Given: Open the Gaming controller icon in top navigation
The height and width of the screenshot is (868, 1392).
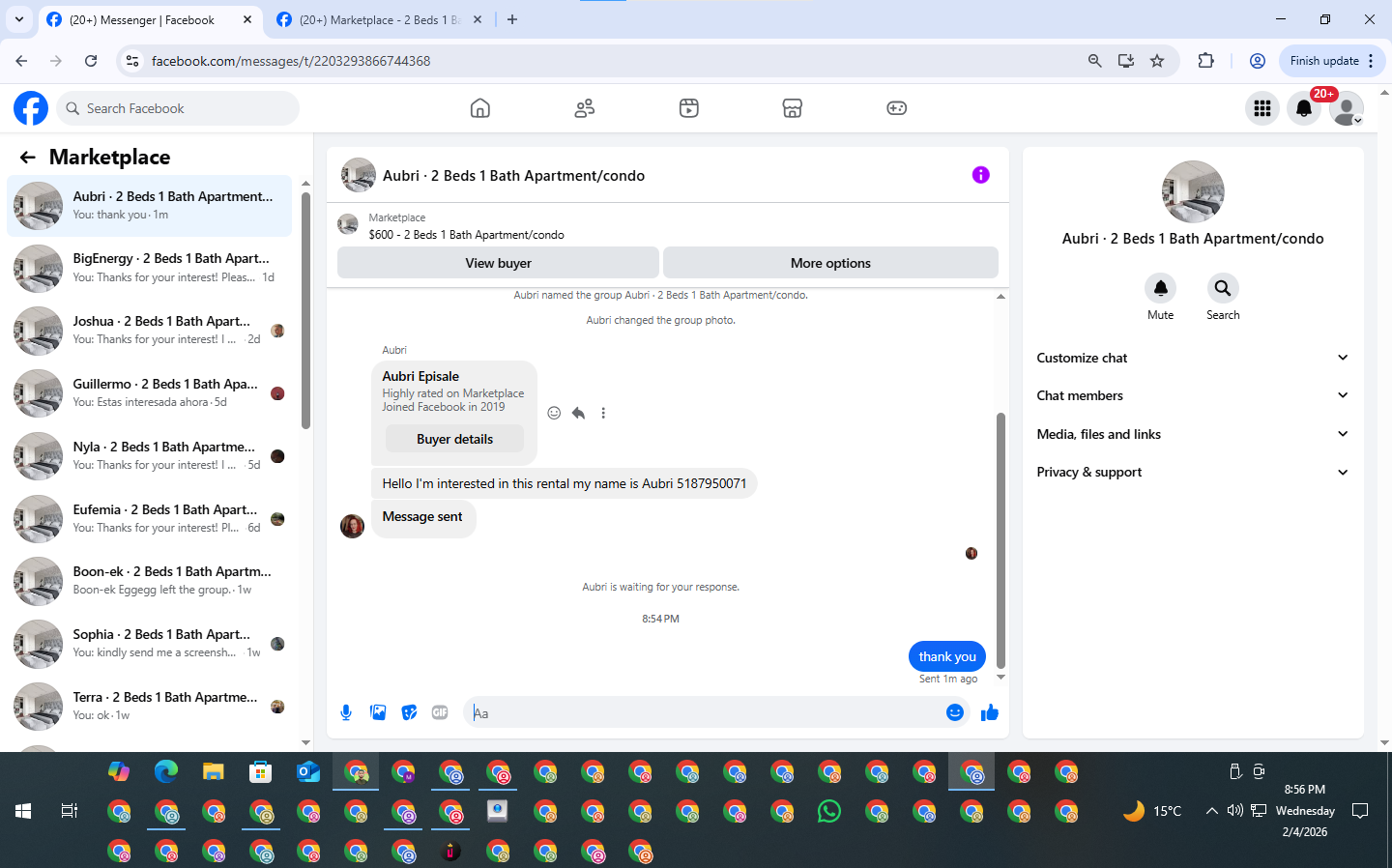Looking at the screenshot, I should pyautogui.click(x=897, y=108).
